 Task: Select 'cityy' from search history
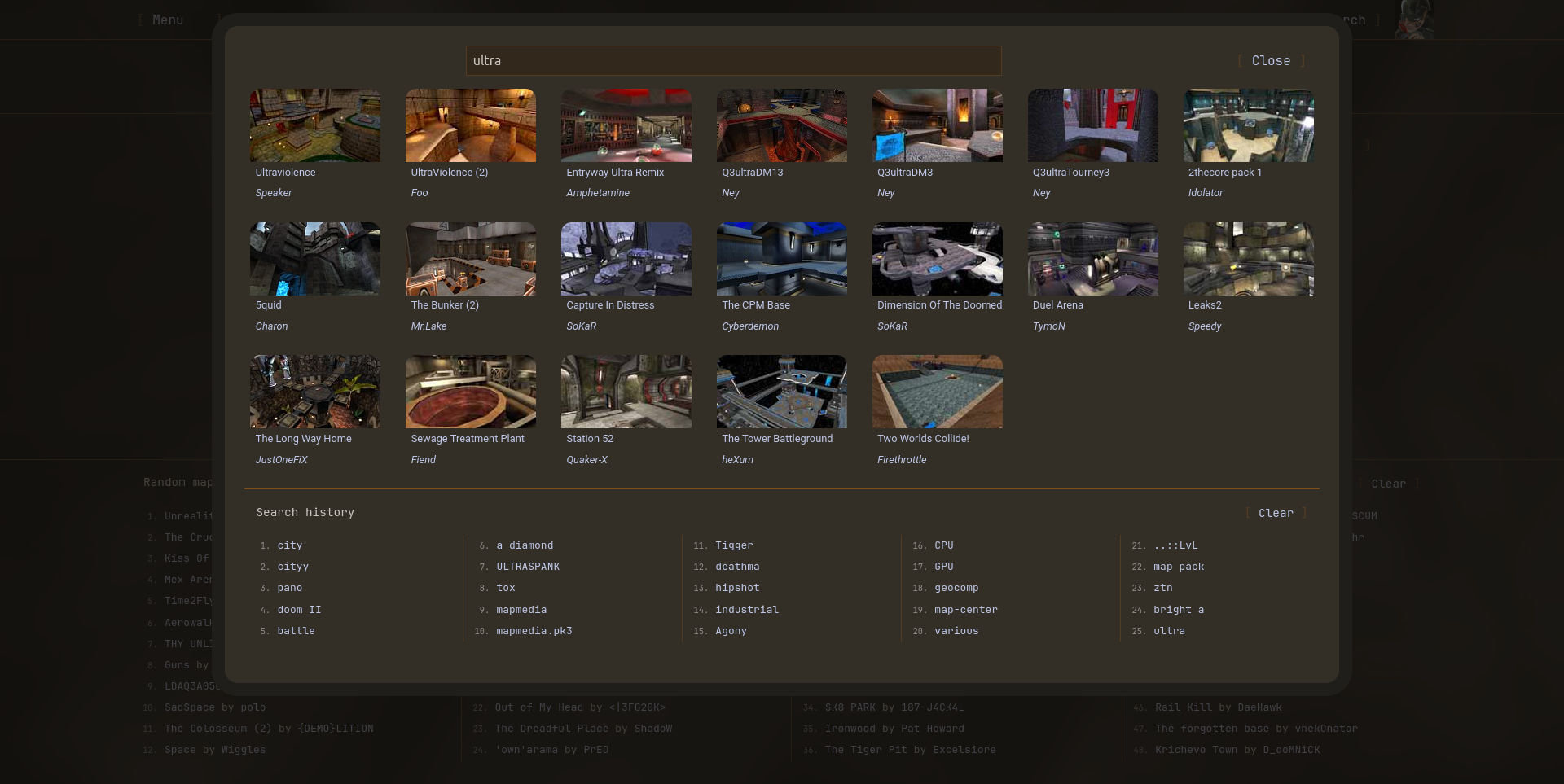tap(292, 567)
